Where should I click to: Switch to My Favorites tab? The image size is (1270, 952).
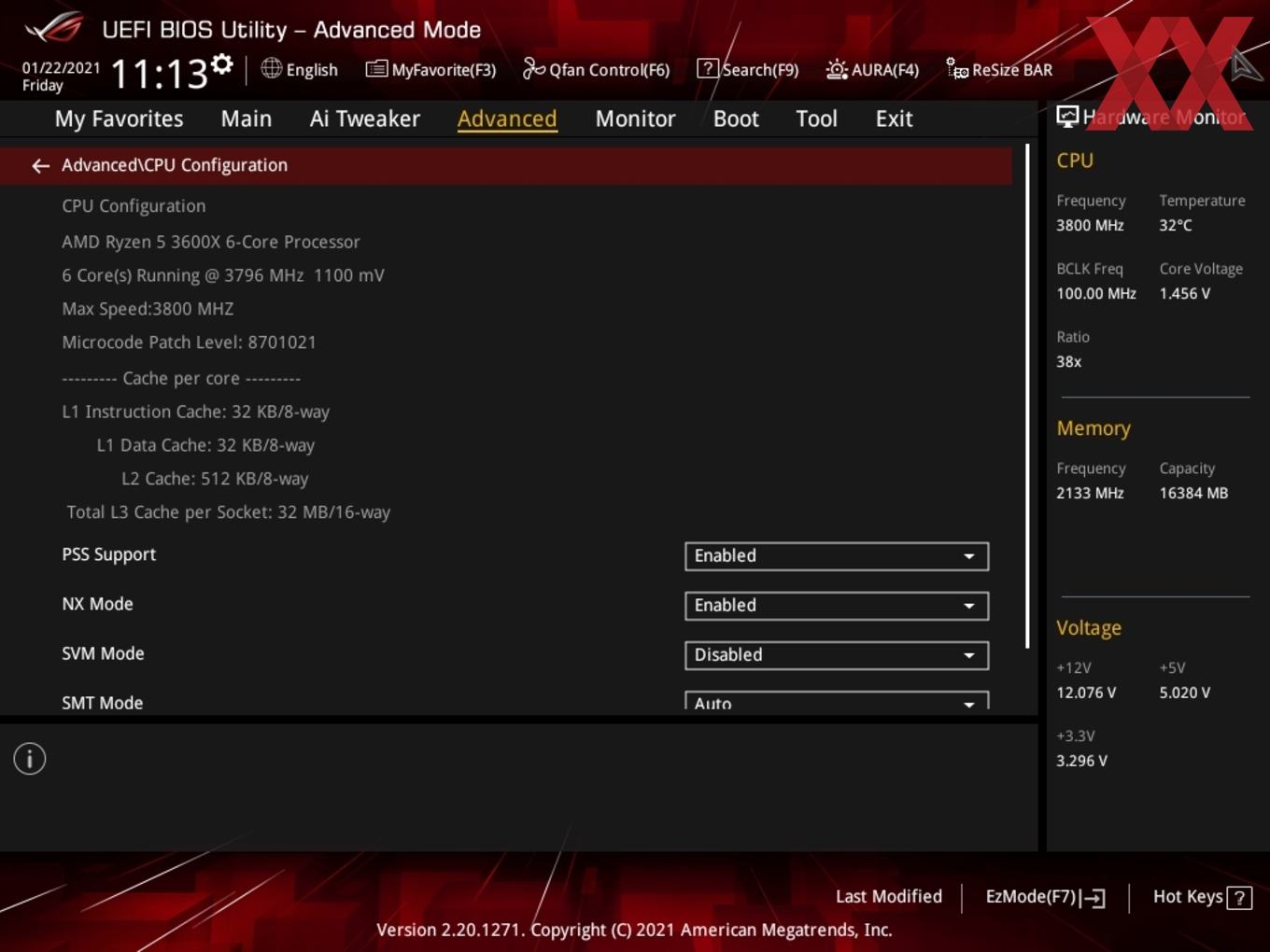tap(119, 119)
